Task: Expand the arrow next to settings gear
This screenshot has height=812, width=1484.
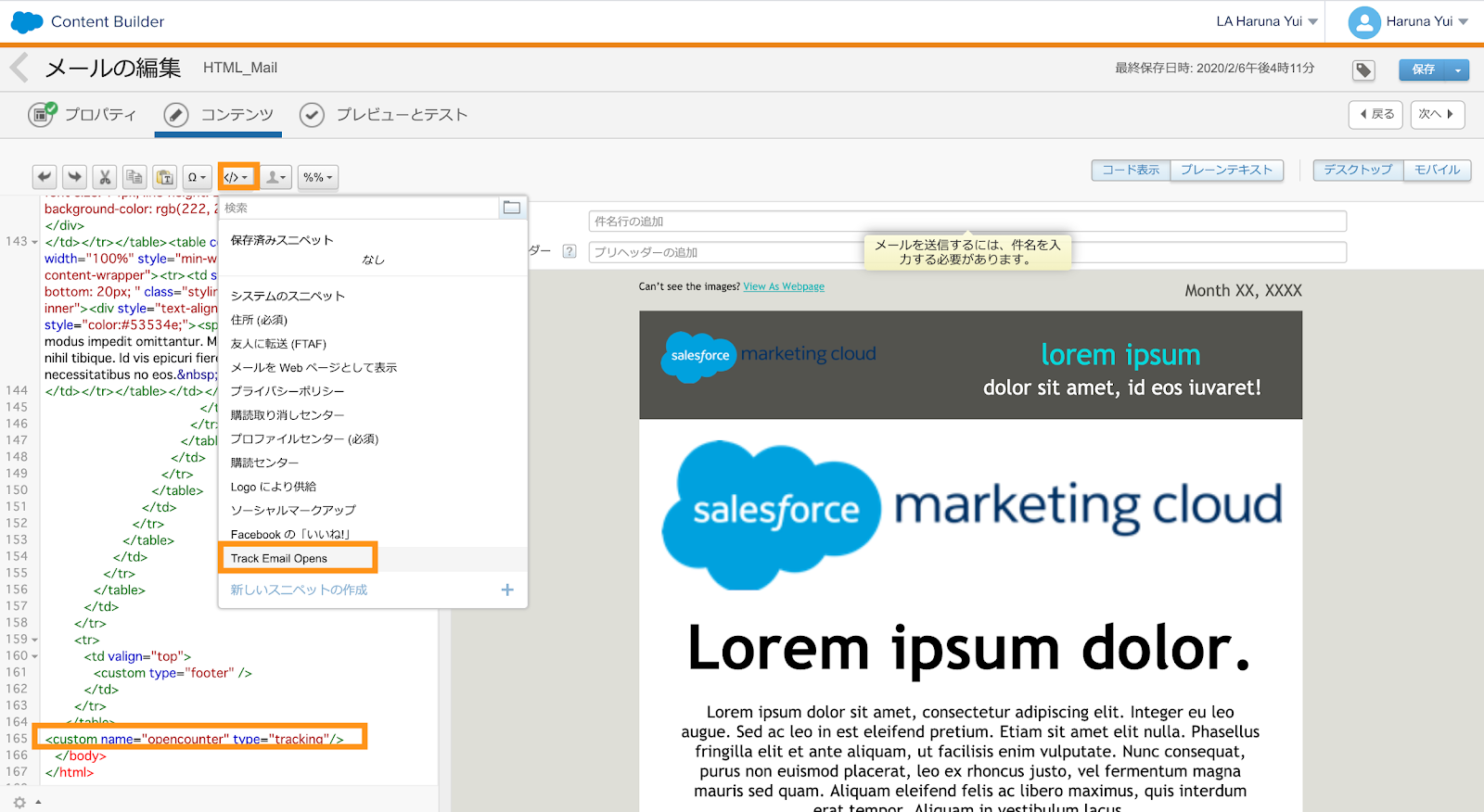Action: click(38, 803)
